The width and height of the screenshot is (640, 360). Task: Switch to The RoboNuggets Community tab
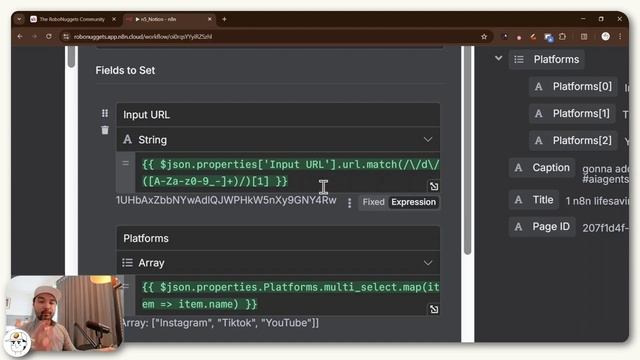point(72,19)
